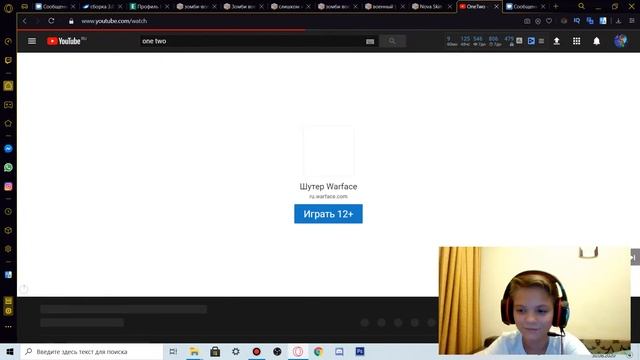The height and width of the screenshot is (360, 640).
Task: Open OBS Studio from the taskbar
Action: (277, 351)
